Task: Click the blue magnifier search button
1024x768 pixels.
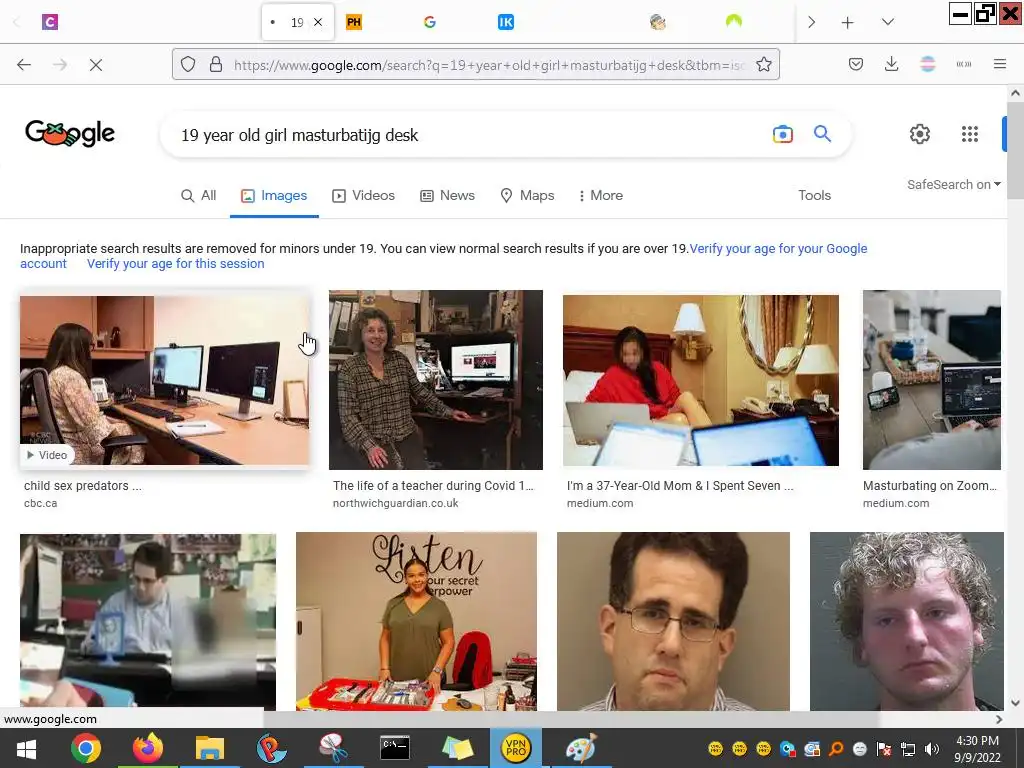Action: (822, 134)
